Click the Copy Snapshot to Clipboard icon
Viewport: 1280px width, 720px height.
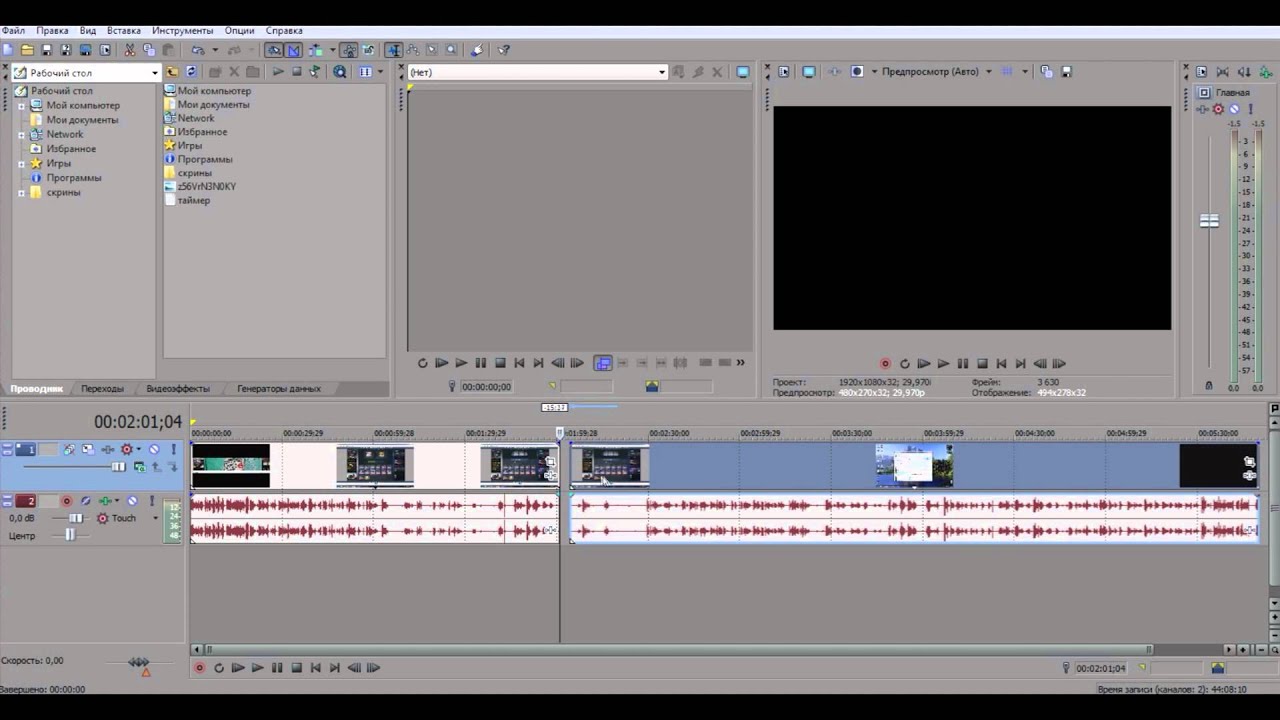[1046, 72]
